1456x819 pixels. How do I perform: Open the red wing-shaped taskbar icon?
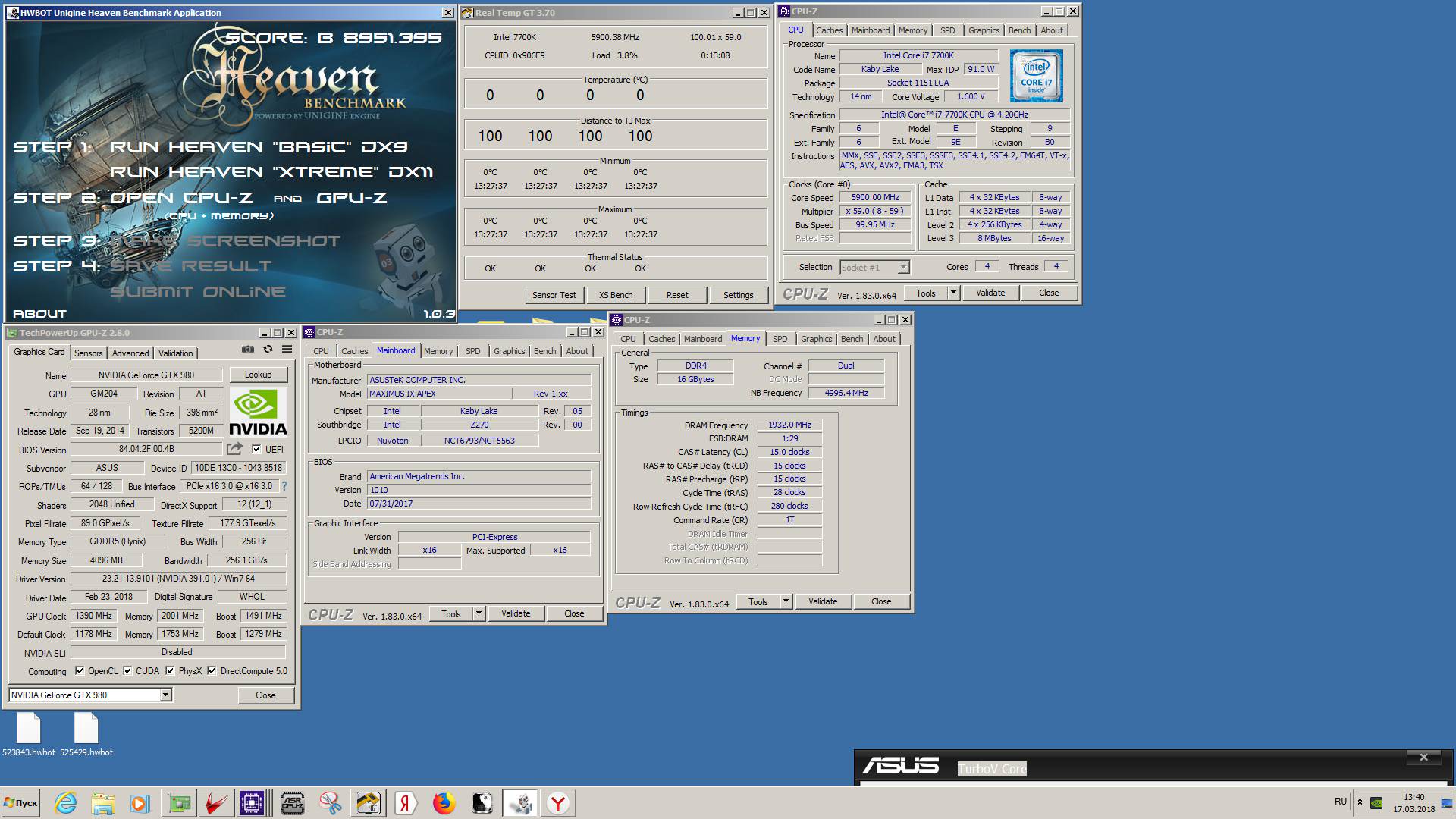tap(215, 803)
